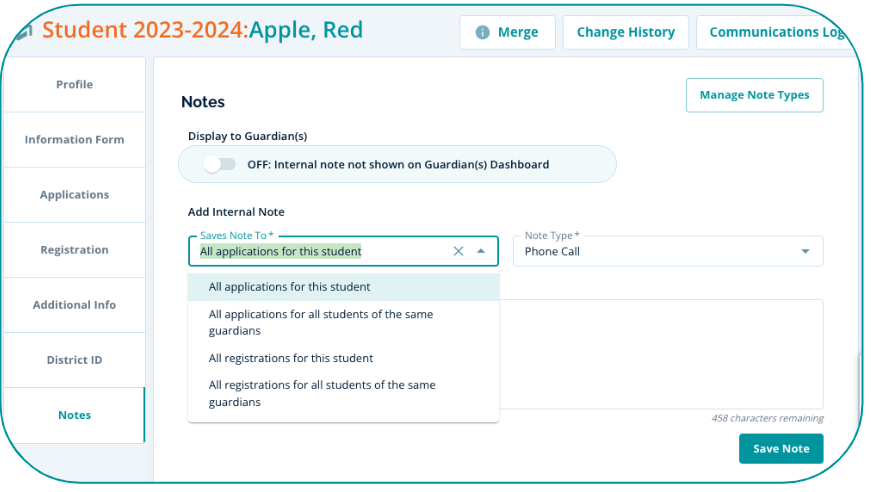Open the Profile tab
The width and height of the screenshot is (871, 492).
[74, 84]
